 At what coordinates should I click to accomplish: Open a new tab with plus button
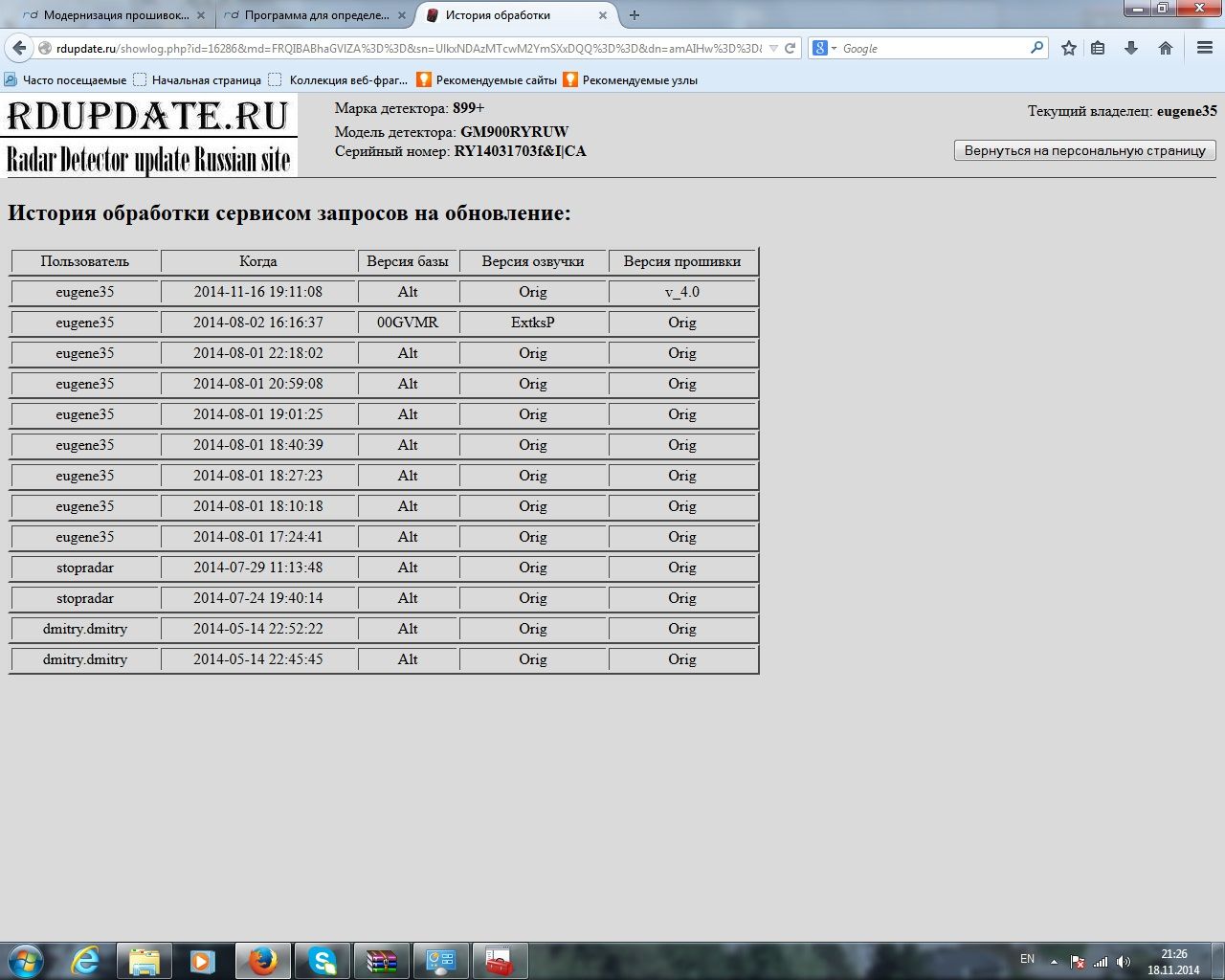point(635,15)
